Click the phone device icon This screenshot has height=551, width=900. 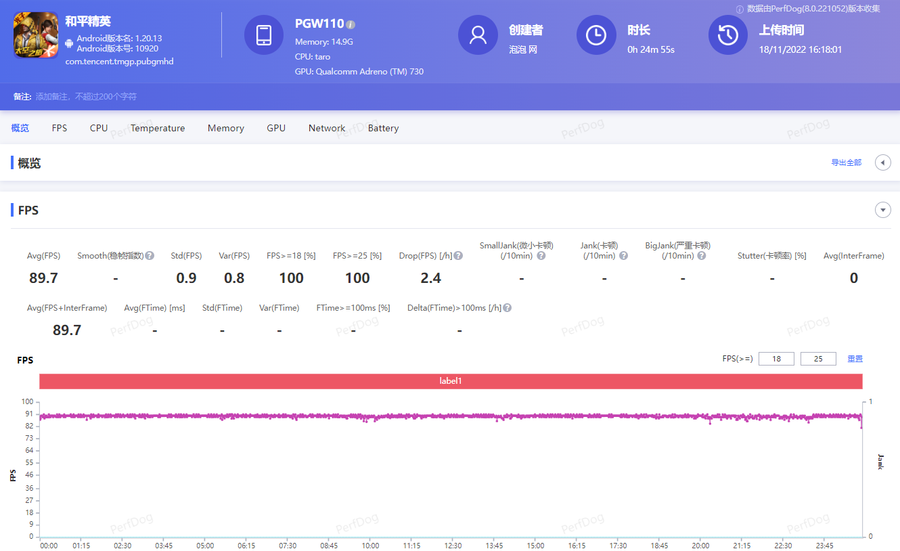pos(264,35)
